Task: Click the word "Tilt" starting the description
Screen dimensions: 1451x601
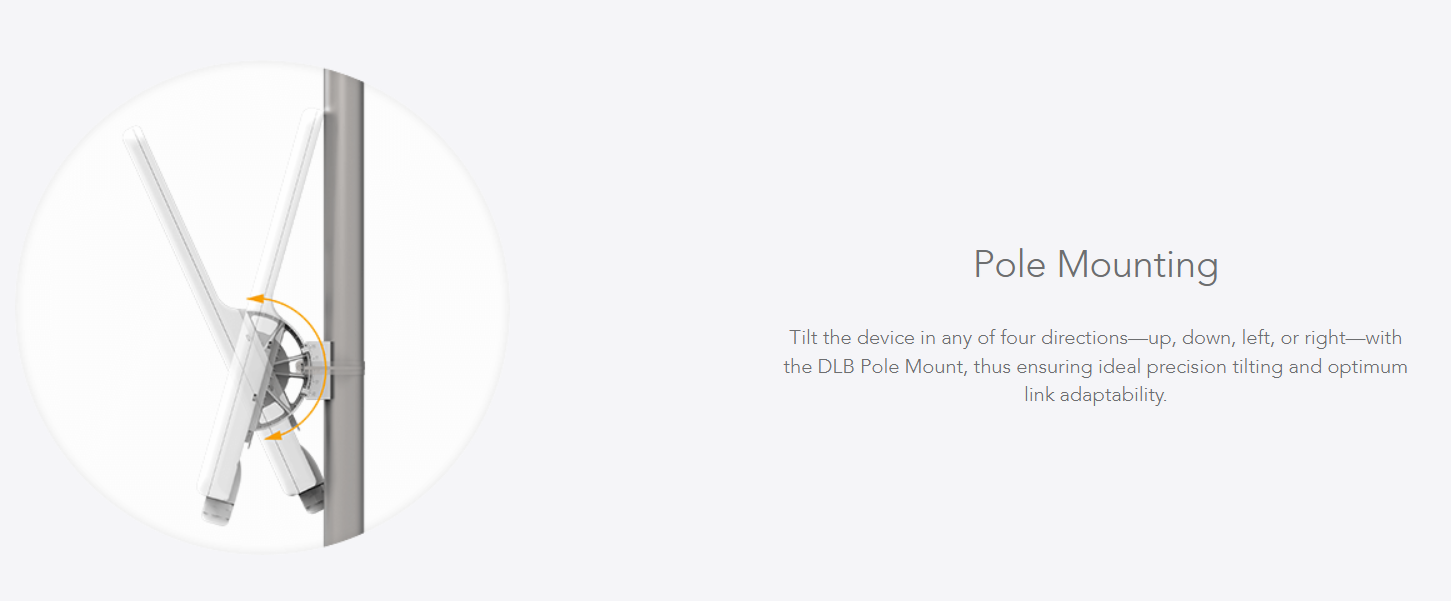Action: (x=803, y=338)
